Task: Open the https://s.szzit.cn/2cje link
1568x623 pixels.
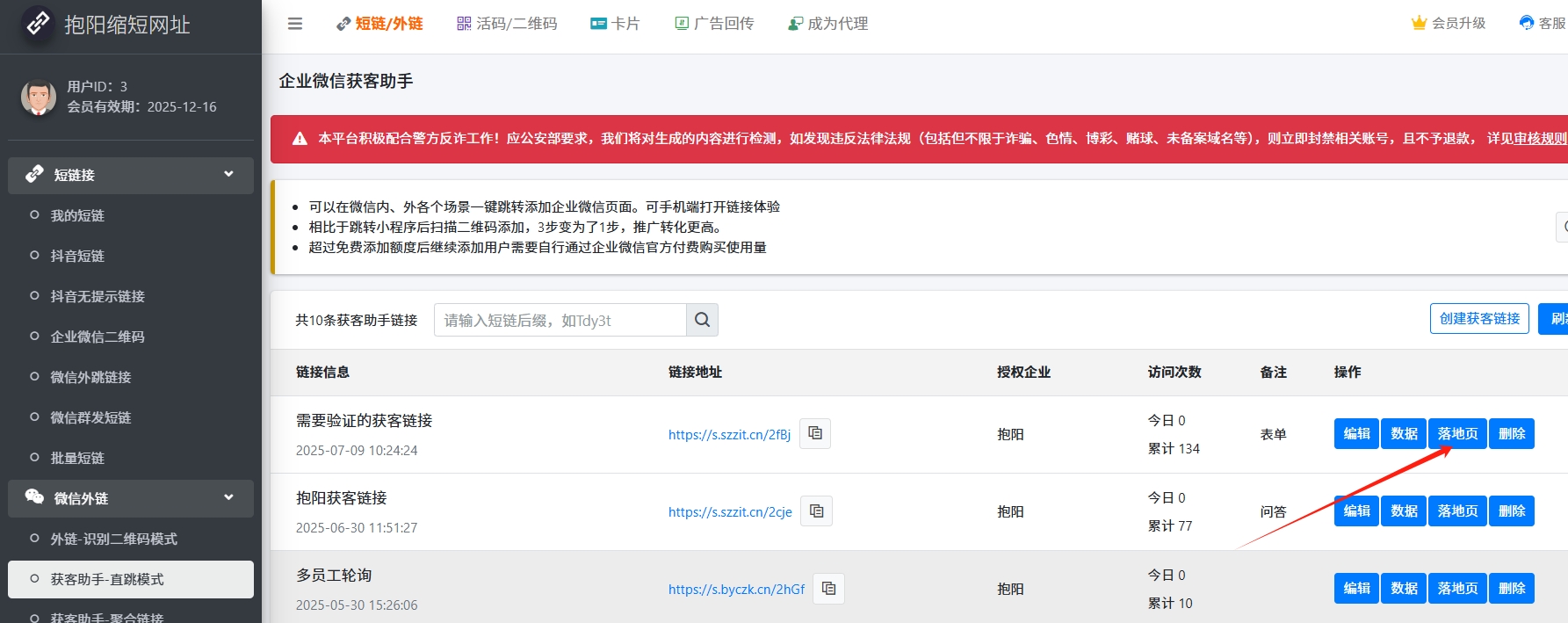Action: tap(730, 511)
